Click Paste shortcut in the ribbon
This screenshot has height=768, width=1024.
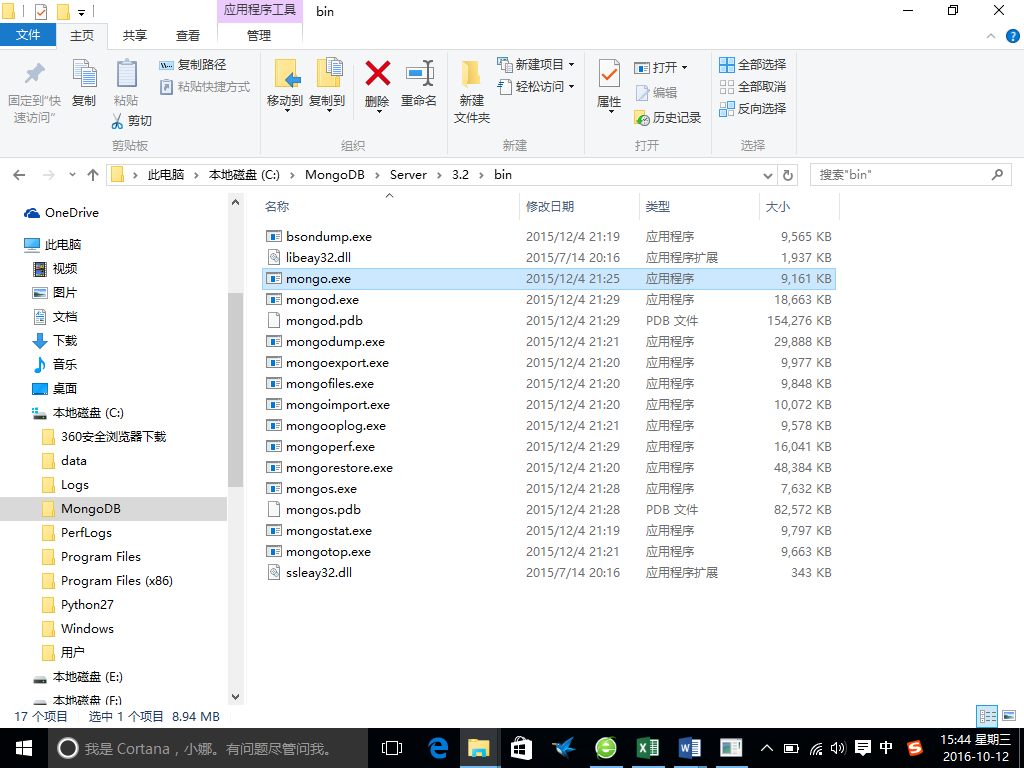tap(204, 86)
